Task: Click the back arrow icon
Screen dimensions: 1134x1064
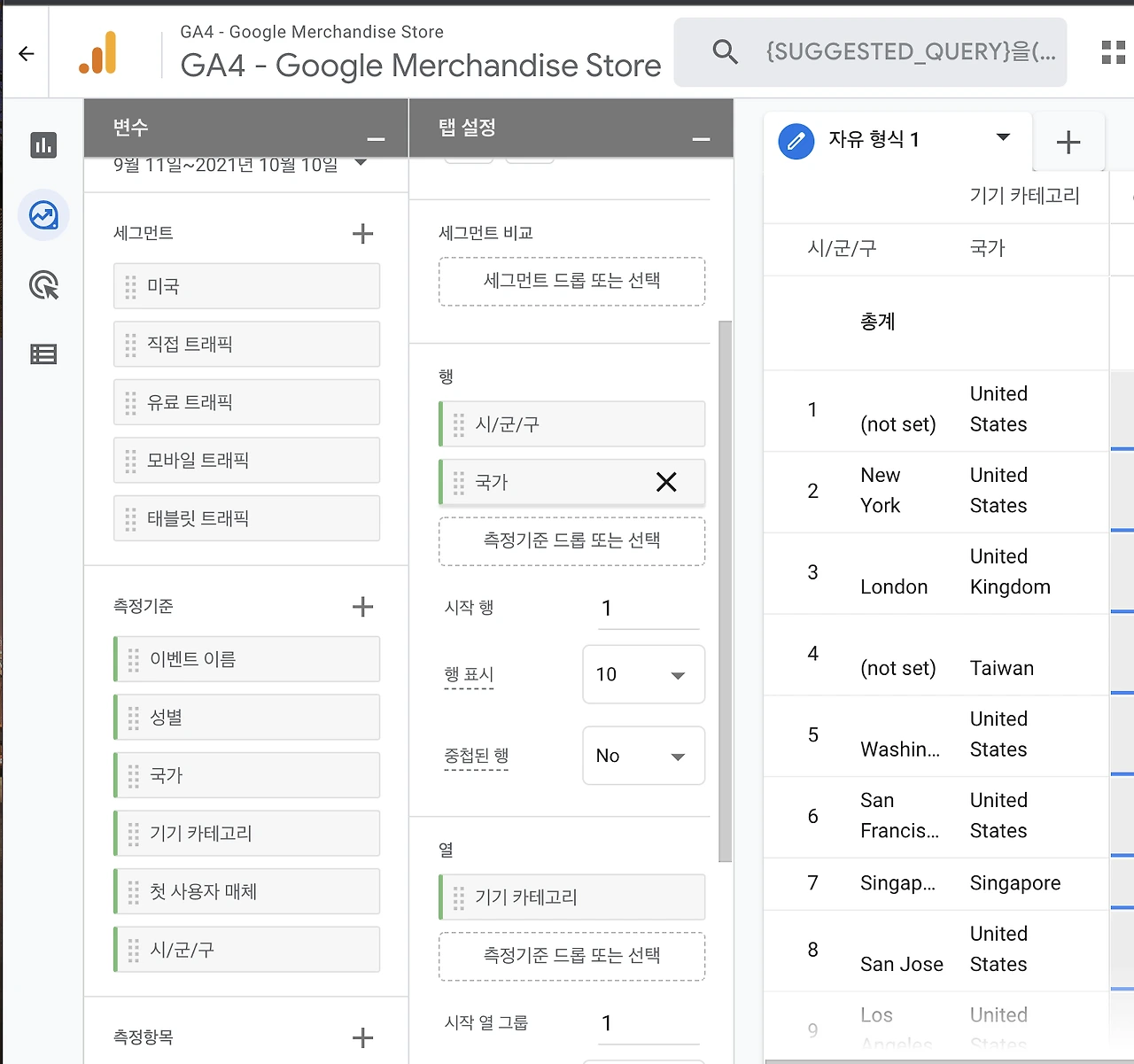Action: pos(27,54)
